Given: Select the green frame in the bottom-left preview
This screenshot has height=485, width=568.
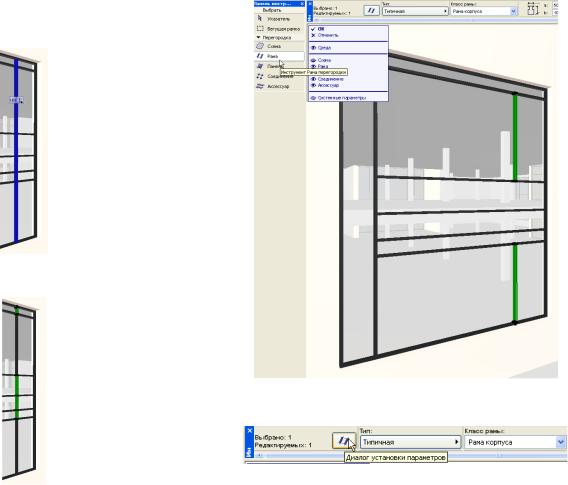Looking at the screenshot, I should 17,397.
